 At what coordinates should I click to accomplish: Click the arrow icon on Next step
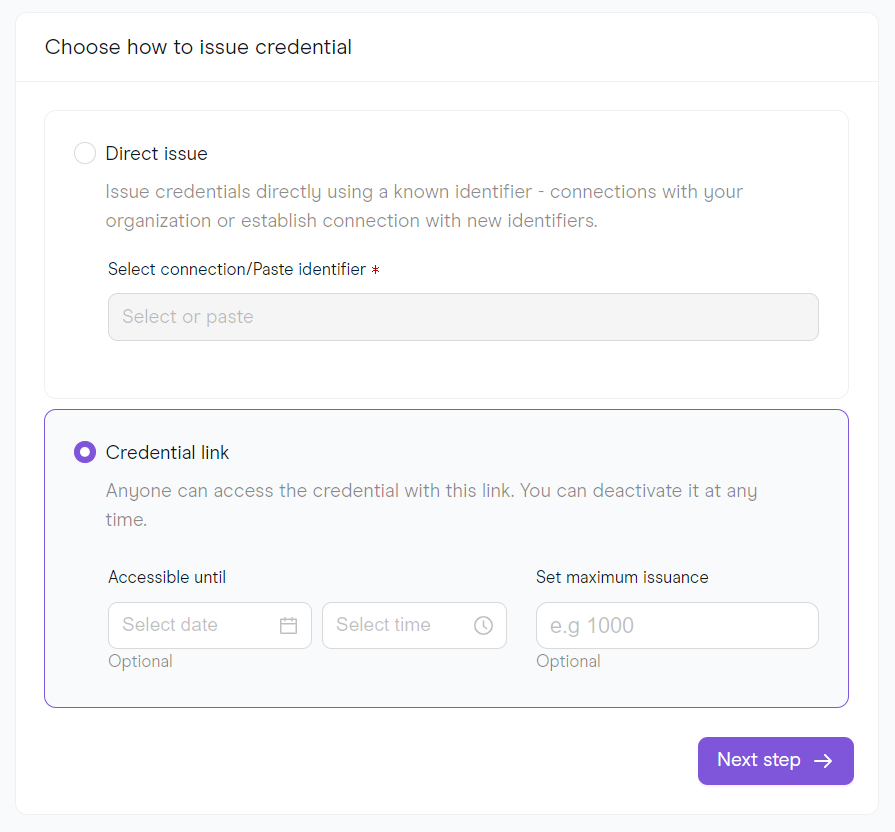point(823,761)
